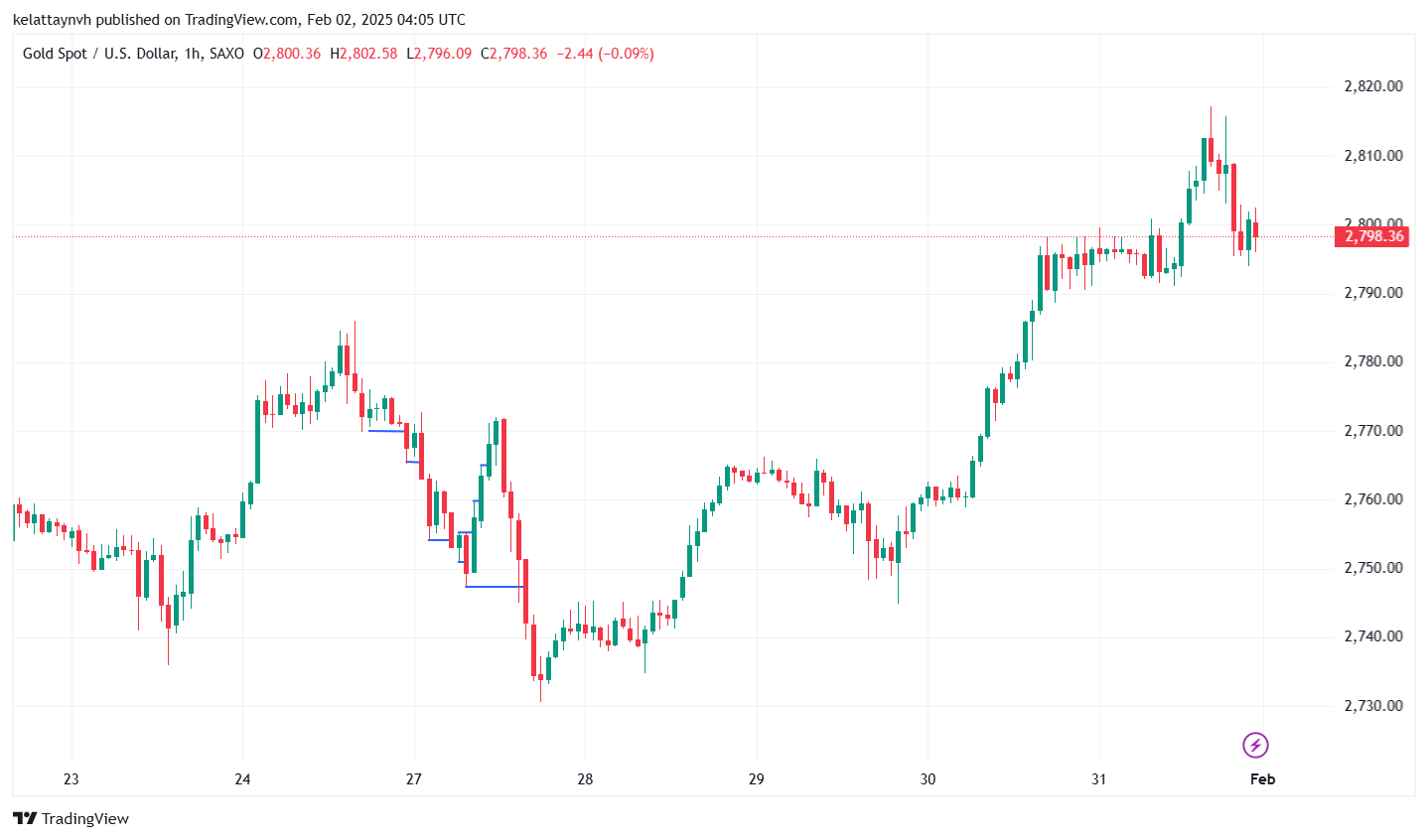Click the TradingView logo at bottom left
The image size is (1428, 840).
click(71, 818)
